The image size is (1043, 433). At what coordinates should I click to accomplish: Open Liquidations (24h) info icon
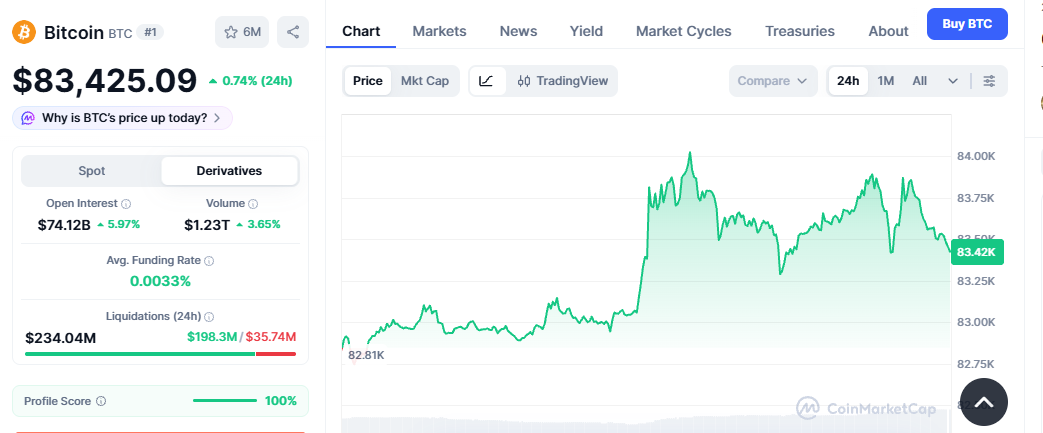[x=210, y=317]
